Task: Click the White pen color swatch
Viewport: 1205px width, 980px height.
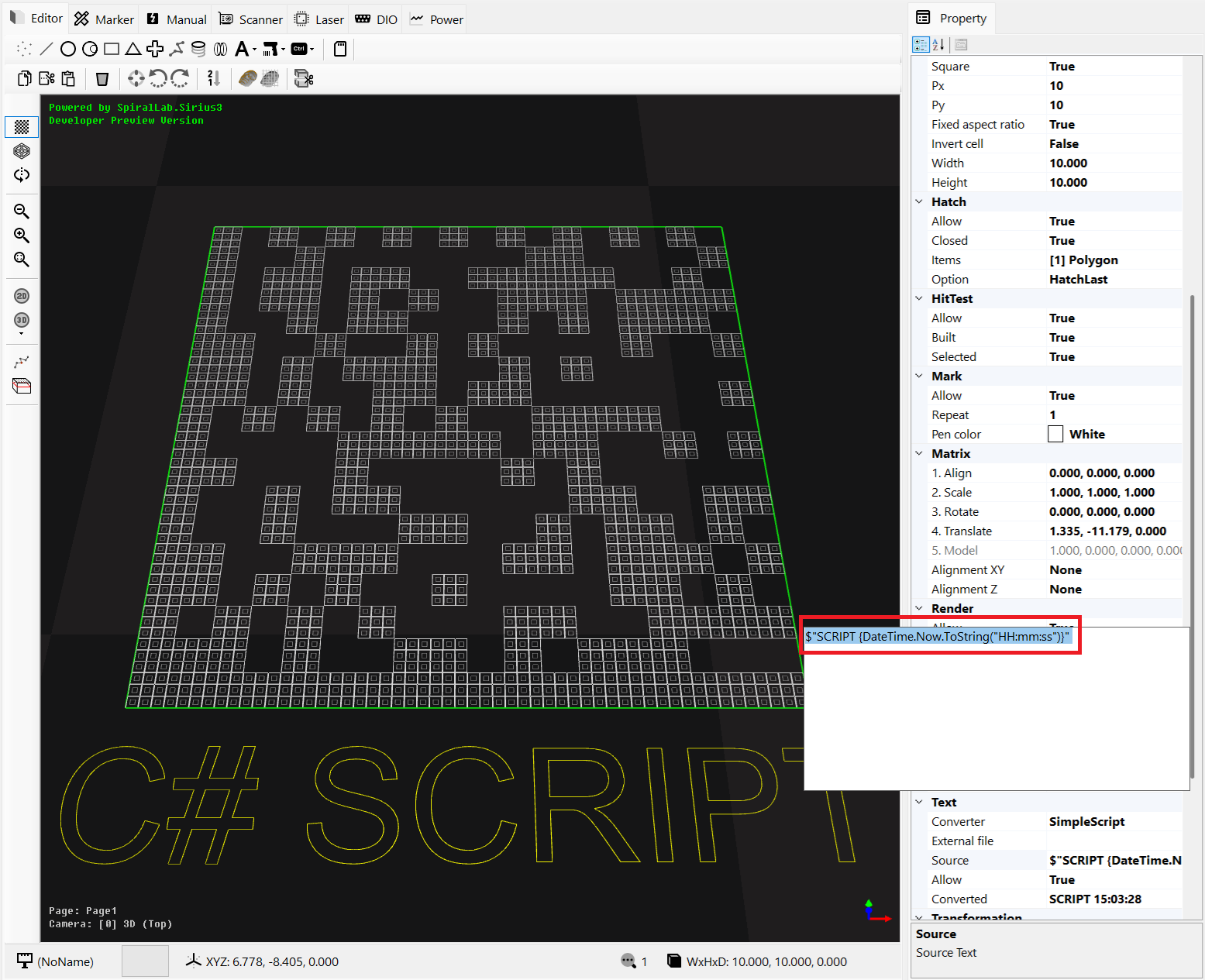Action: pos(1055,434)
